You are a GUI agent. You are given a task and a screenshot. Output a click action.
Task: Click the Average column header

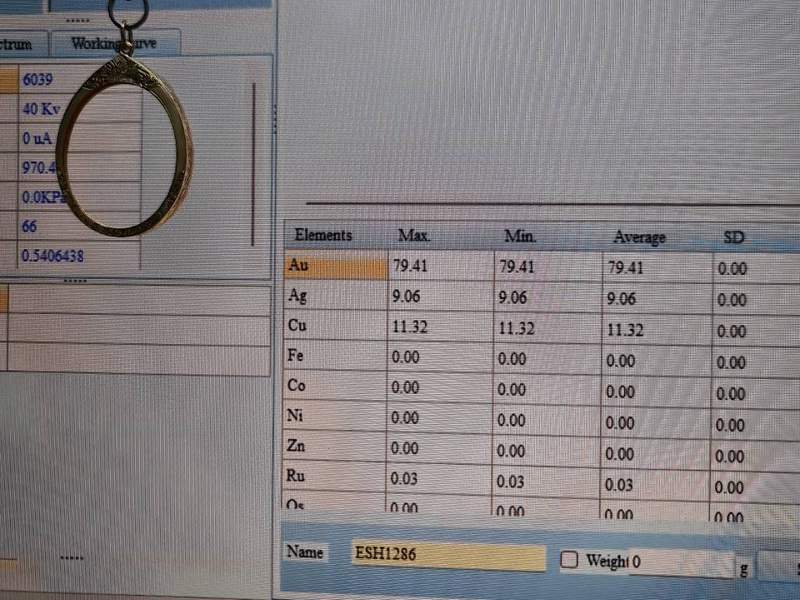click(639, 238)
